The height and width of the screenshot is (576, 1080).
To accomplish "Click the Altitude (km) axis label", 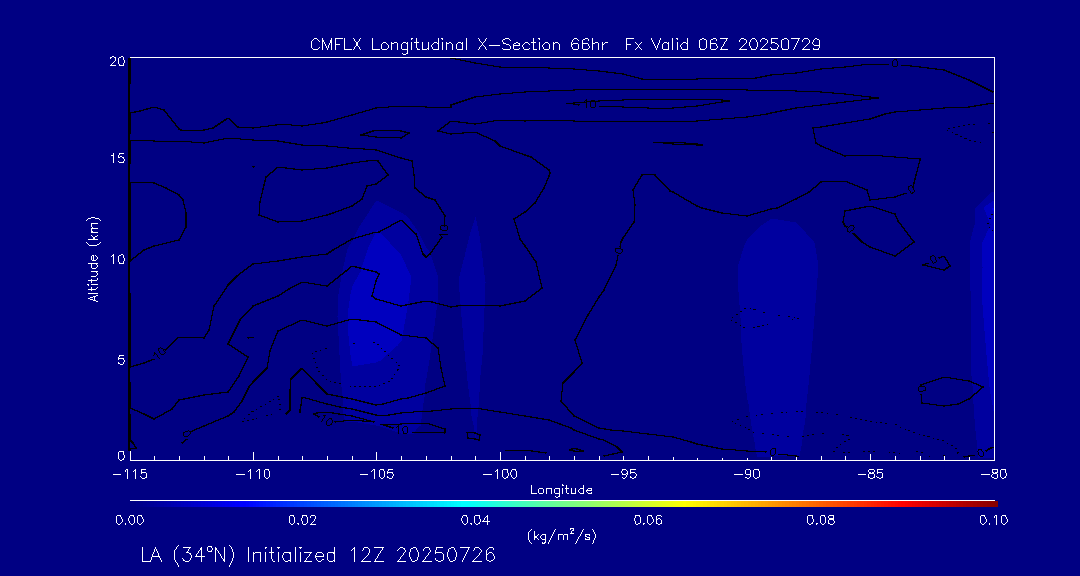I will [x=93, y=259].
